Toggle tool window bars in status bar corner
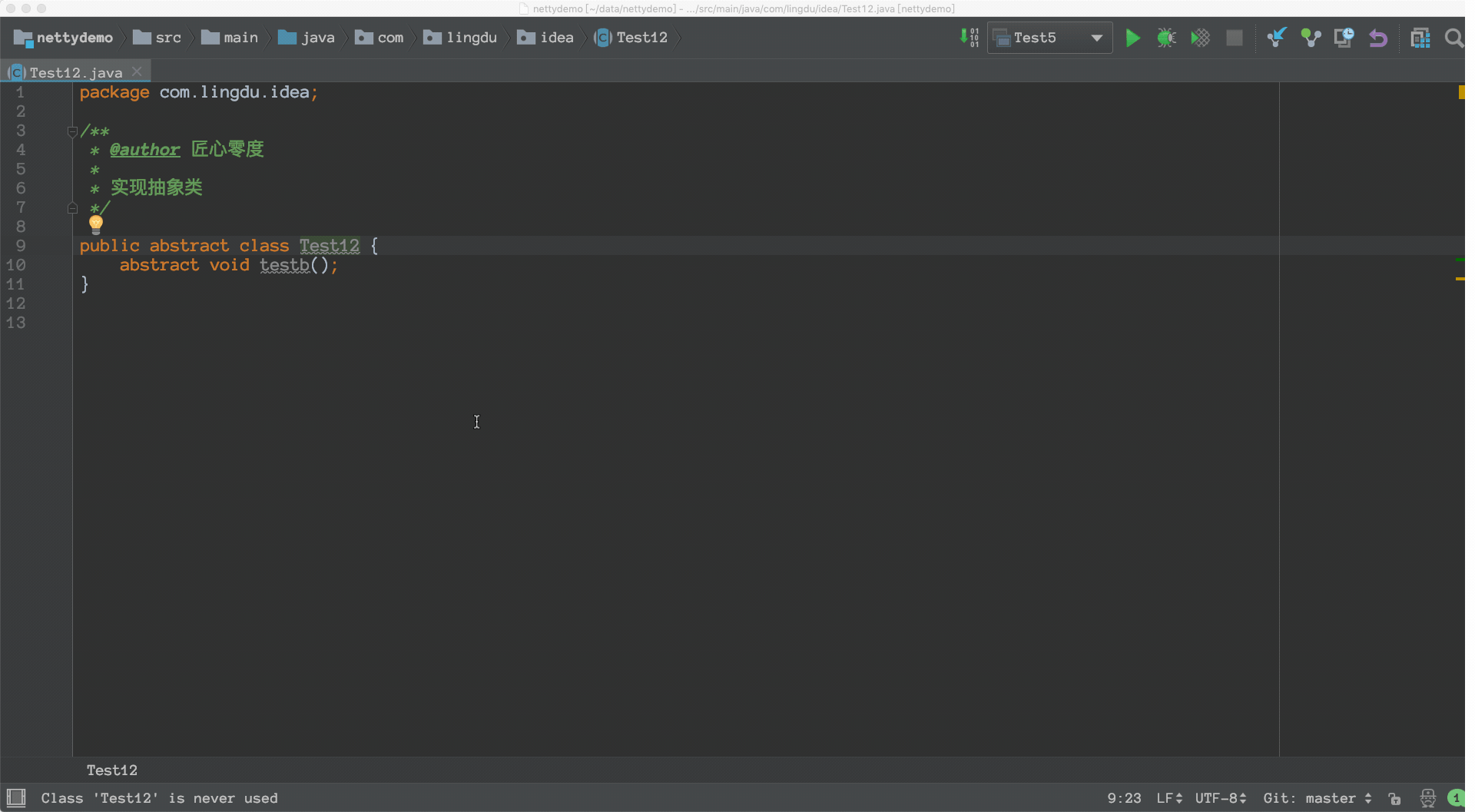 tap(16, 797)
